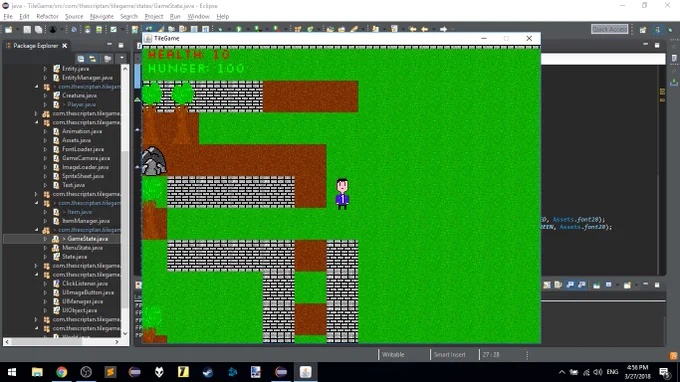
Task: Click the New file wizard toolbar icon
Action: 8,29
